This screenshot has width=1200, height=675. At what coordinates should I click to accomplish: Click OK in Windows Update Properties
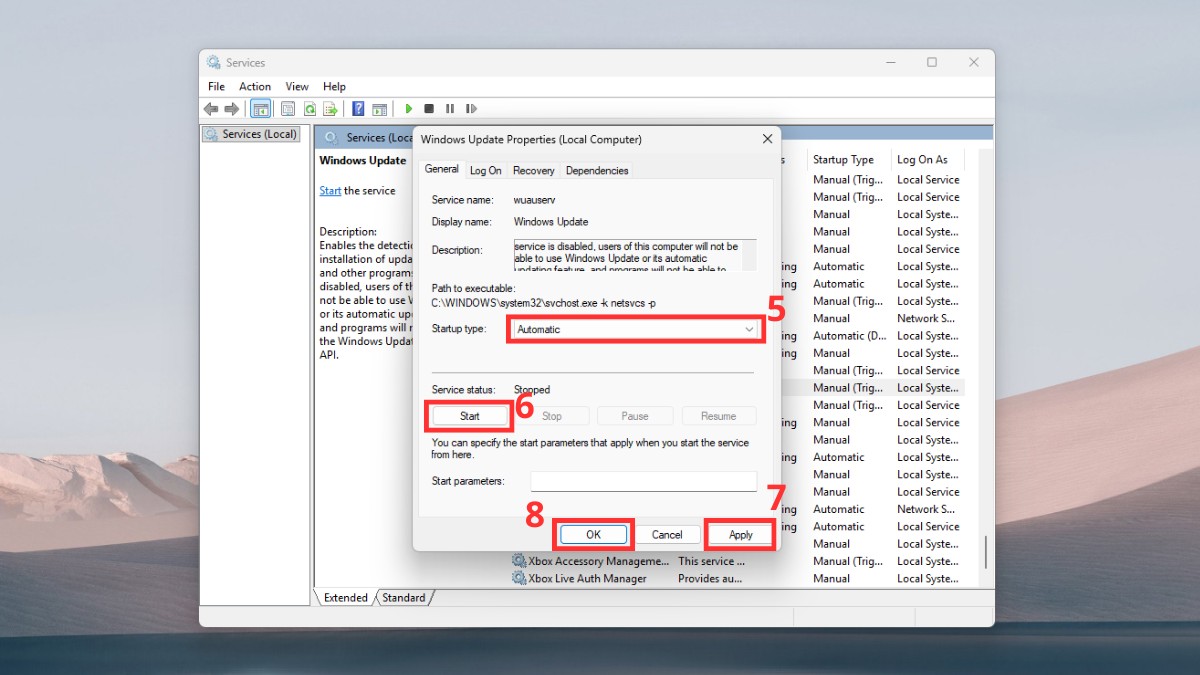[593, 535]
